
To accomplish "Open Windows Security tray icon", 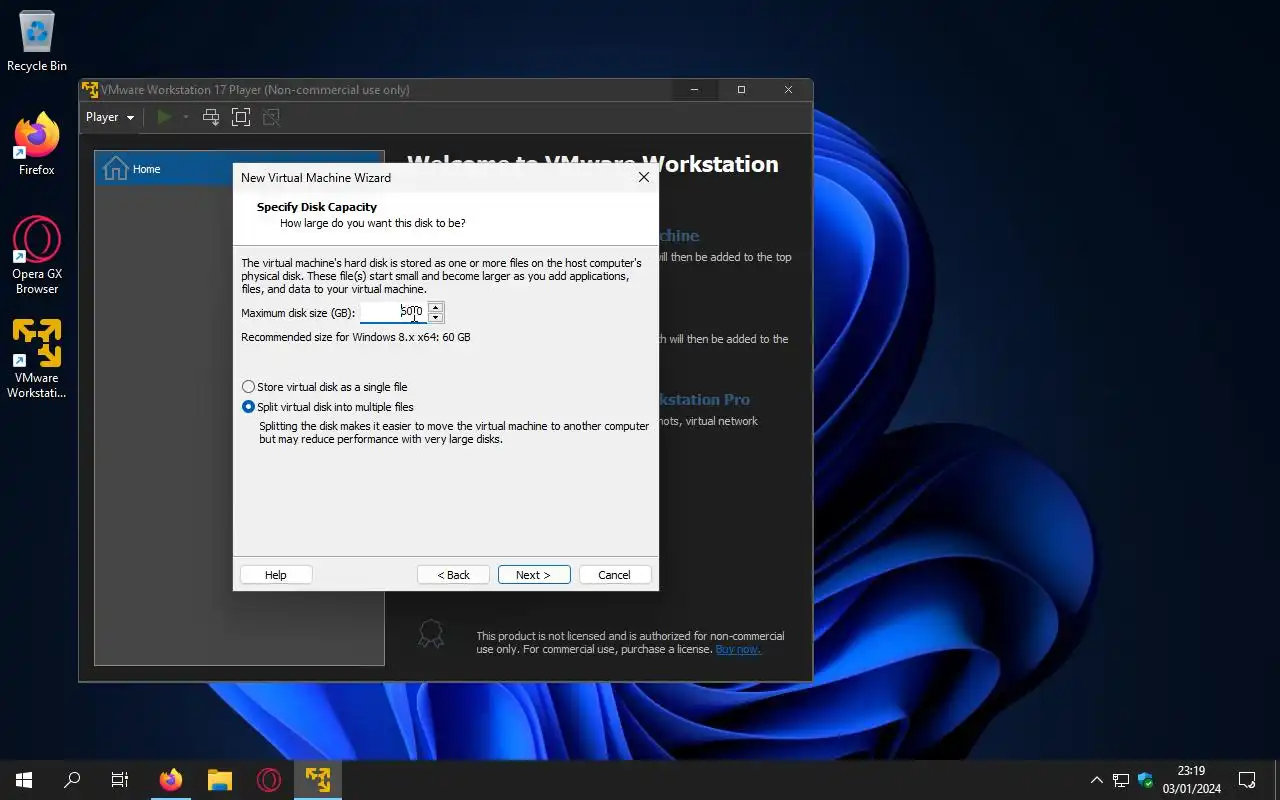I will point(1146,780).
